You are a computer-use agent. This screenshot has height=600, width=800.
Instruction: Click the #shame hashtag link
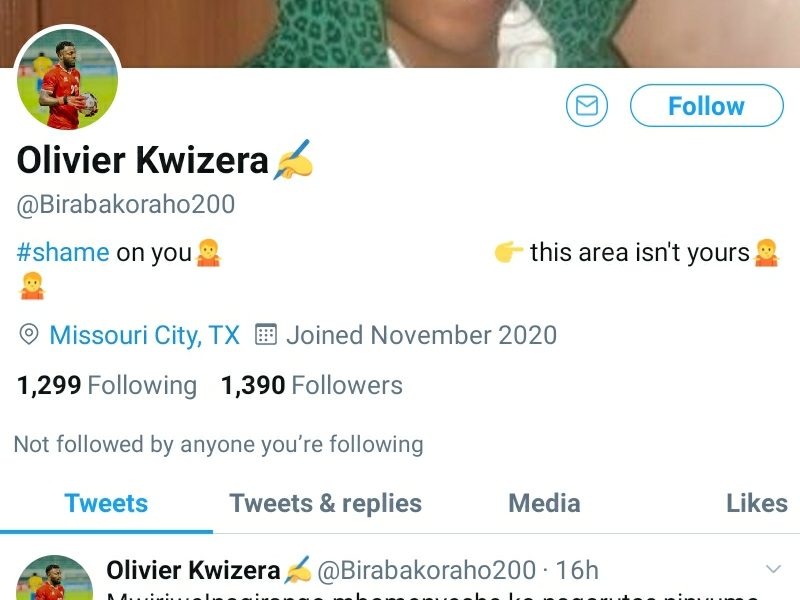(63, 252)
